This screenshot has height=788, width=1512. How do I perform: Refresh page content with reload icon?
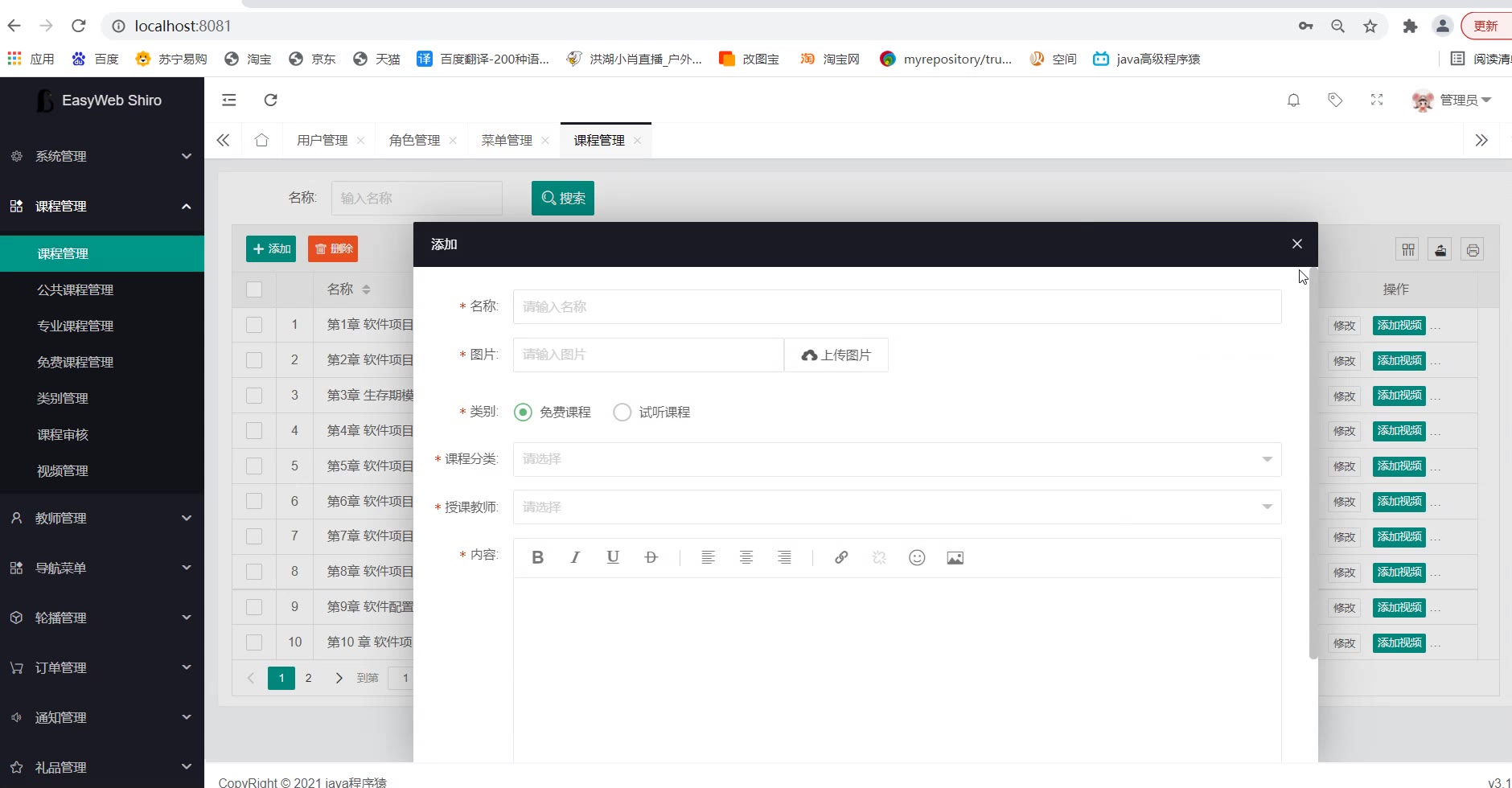[x=271, y=100]
